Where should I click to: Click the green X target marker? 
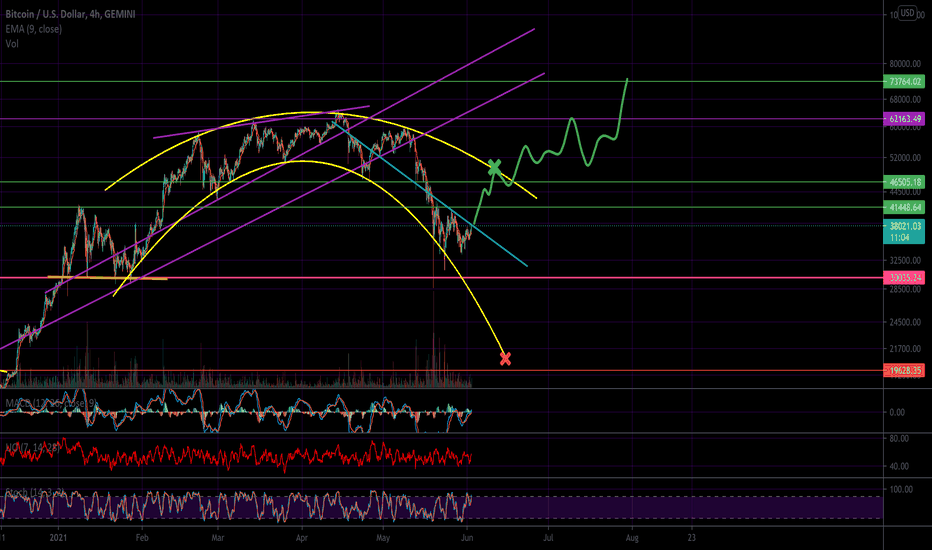coord(494,167)
